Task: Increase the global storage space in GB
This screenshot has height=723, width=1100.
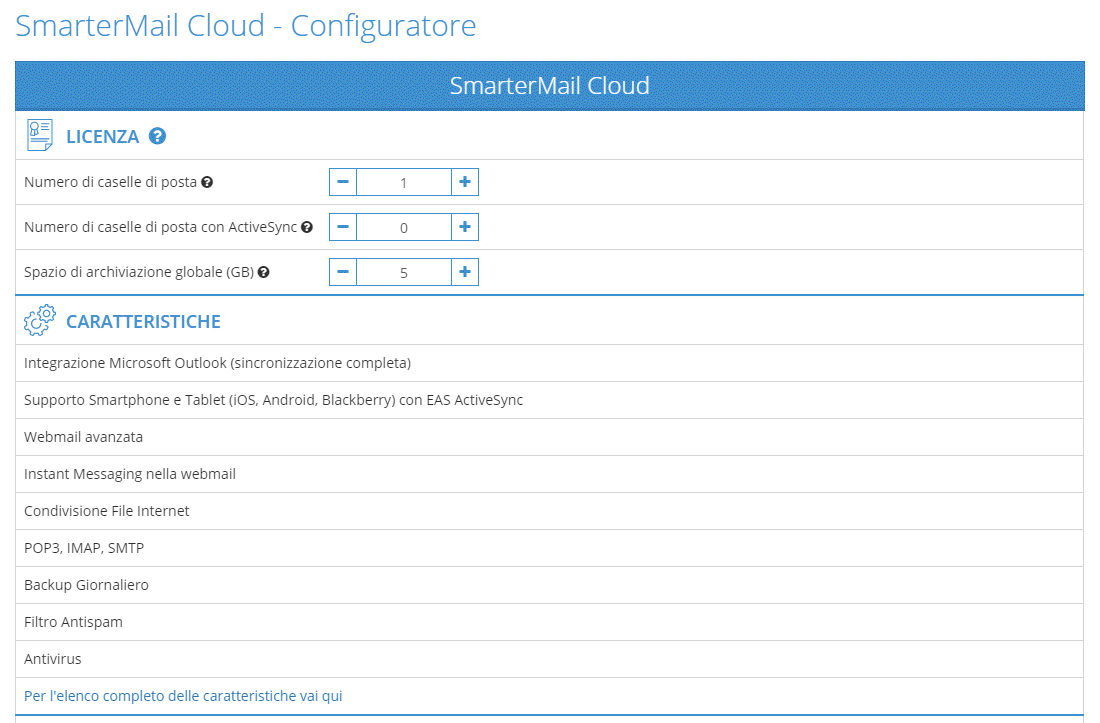Action: [x=465, y=272]
